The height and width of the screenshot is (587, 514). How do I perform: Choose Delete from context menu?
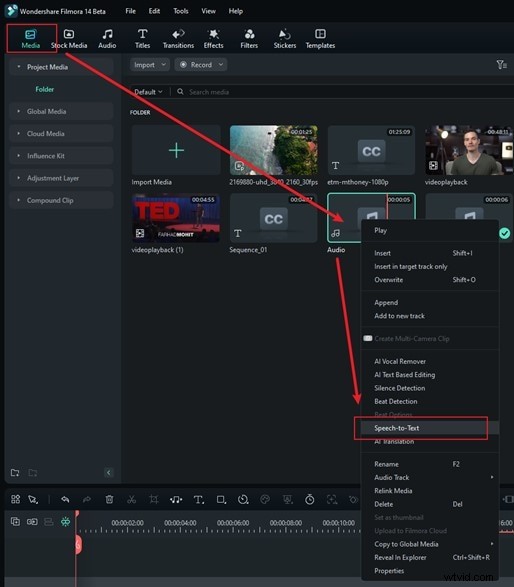430,504
